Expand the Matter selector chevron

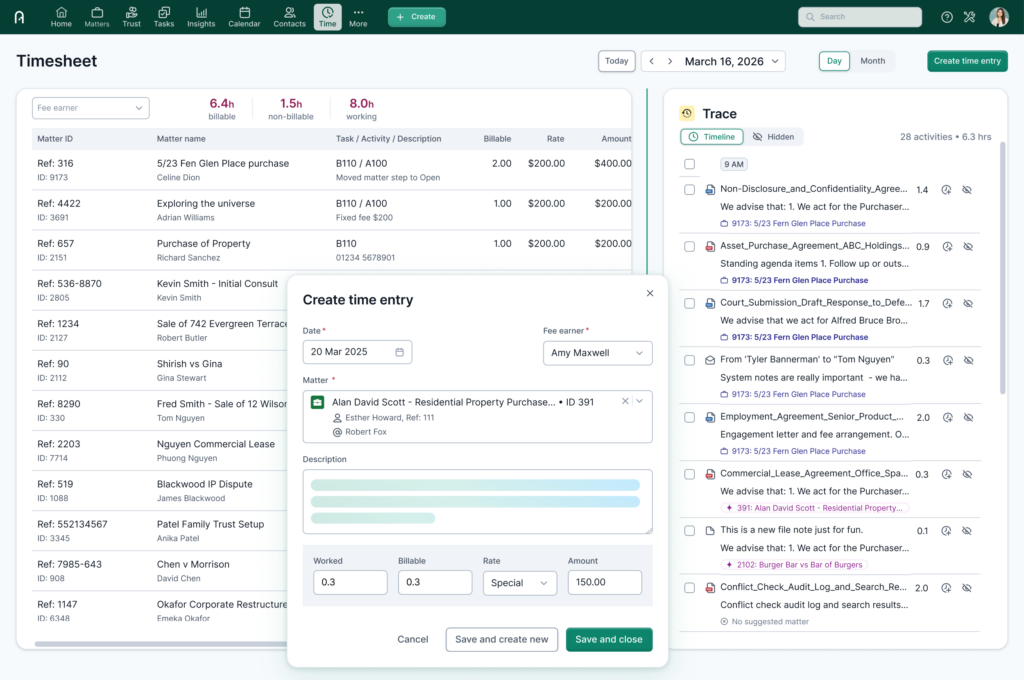tap(640, 401)
